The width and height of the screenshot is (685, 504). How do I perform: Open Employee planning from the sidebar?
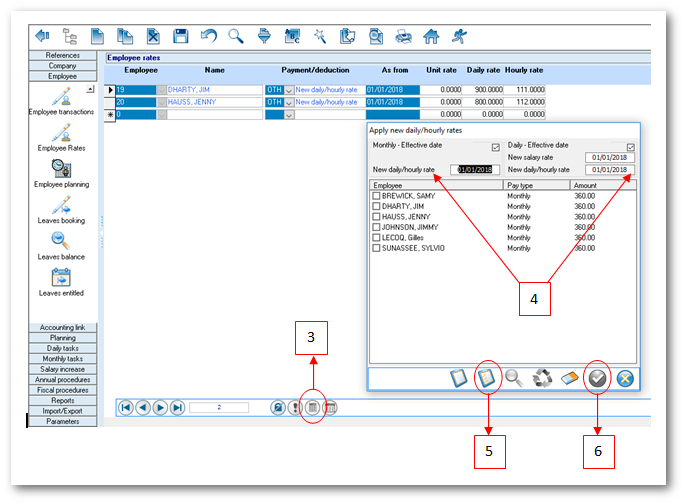pyautogui.click(x=61, y=169)
